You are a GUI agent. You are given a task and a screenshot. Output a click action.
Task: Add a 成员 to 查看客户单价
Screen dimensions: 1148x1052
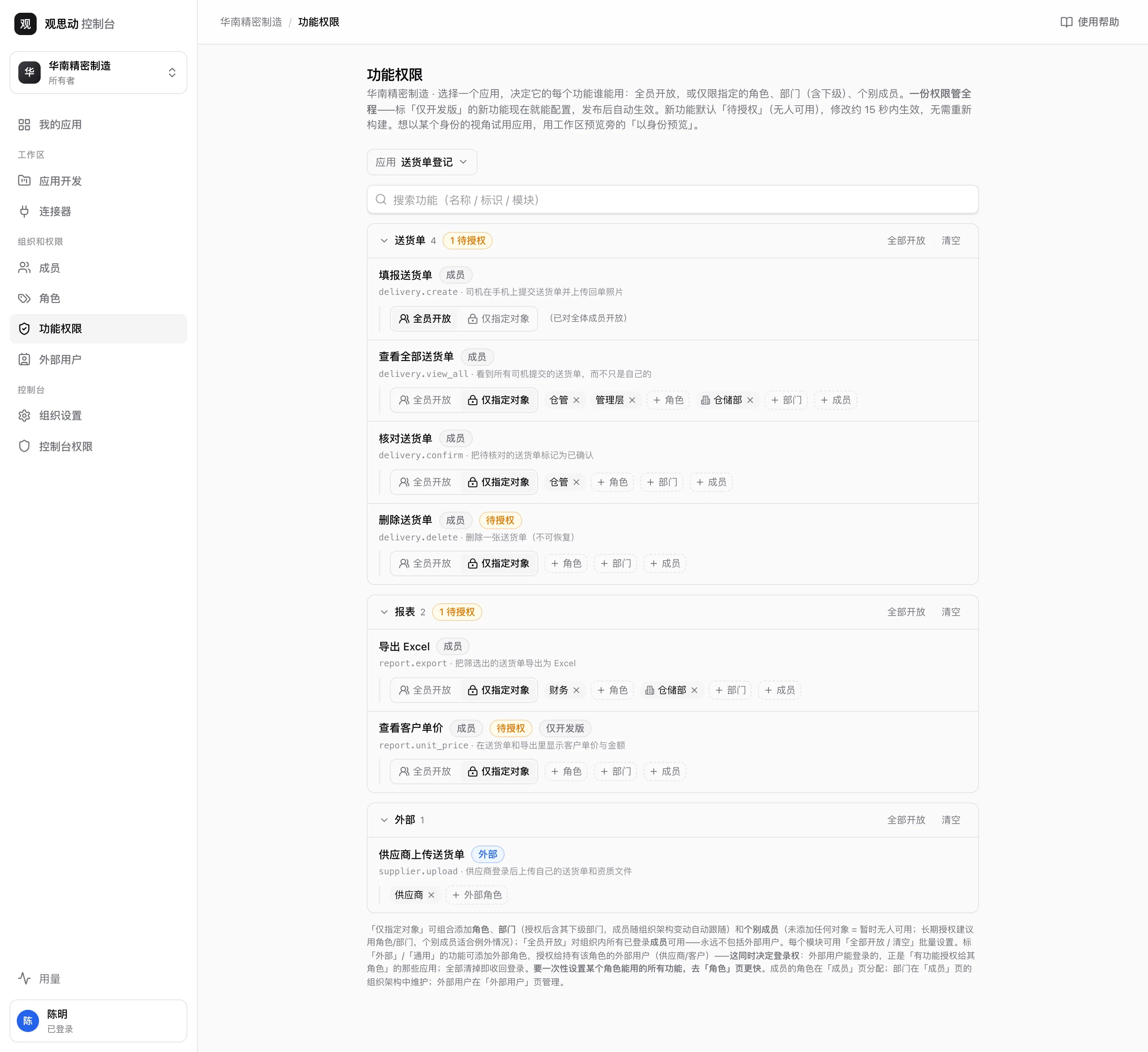pyautogui.click(x=664, y=771)
